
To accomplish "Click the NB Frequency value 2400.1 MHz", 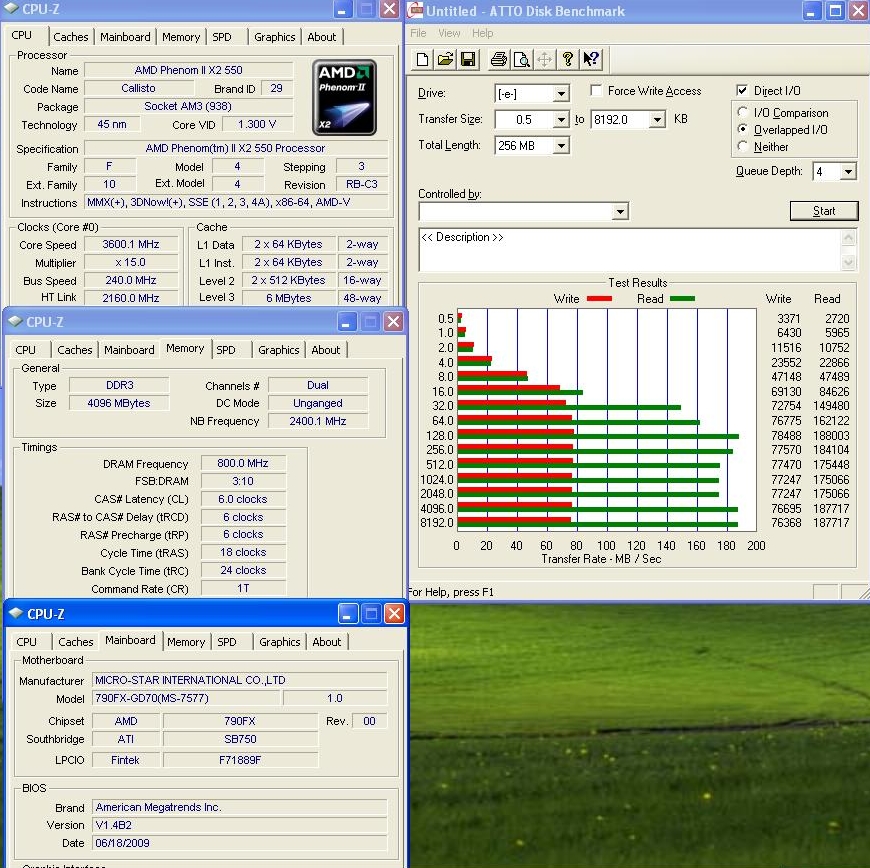I will 318,421.
